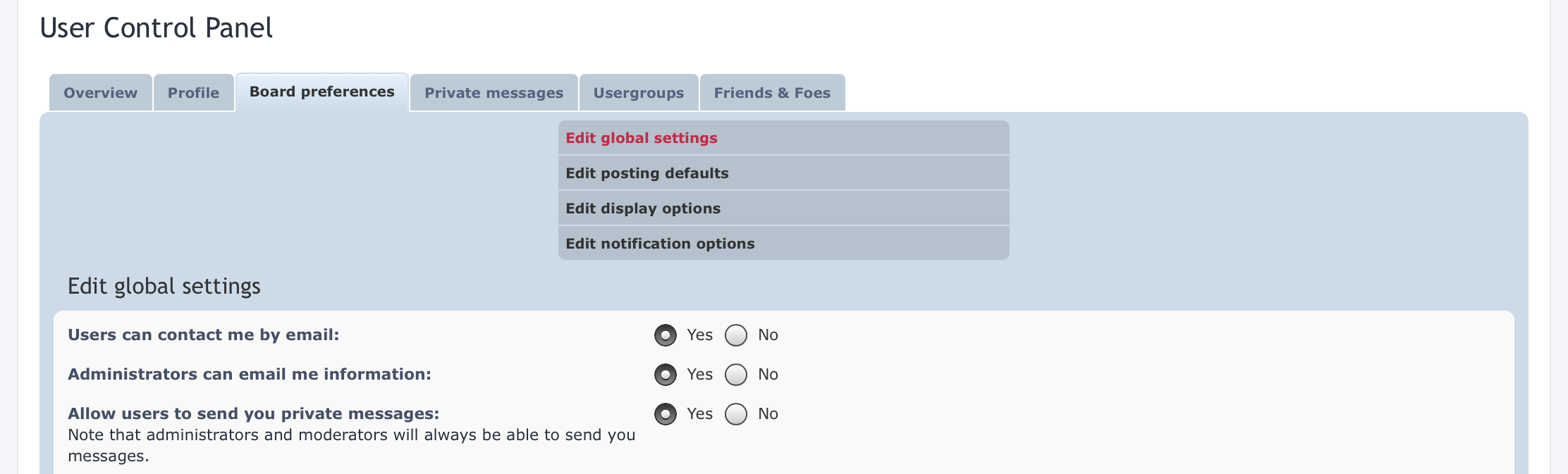This screenshot has width=1568, height=474.
Task: Open the Overview tab
Action: tap(100, 93)
